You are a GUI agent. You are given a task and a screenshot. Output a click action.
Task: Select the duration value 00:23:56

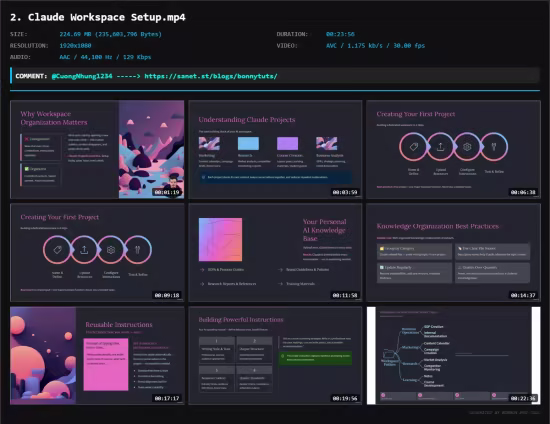340,34
